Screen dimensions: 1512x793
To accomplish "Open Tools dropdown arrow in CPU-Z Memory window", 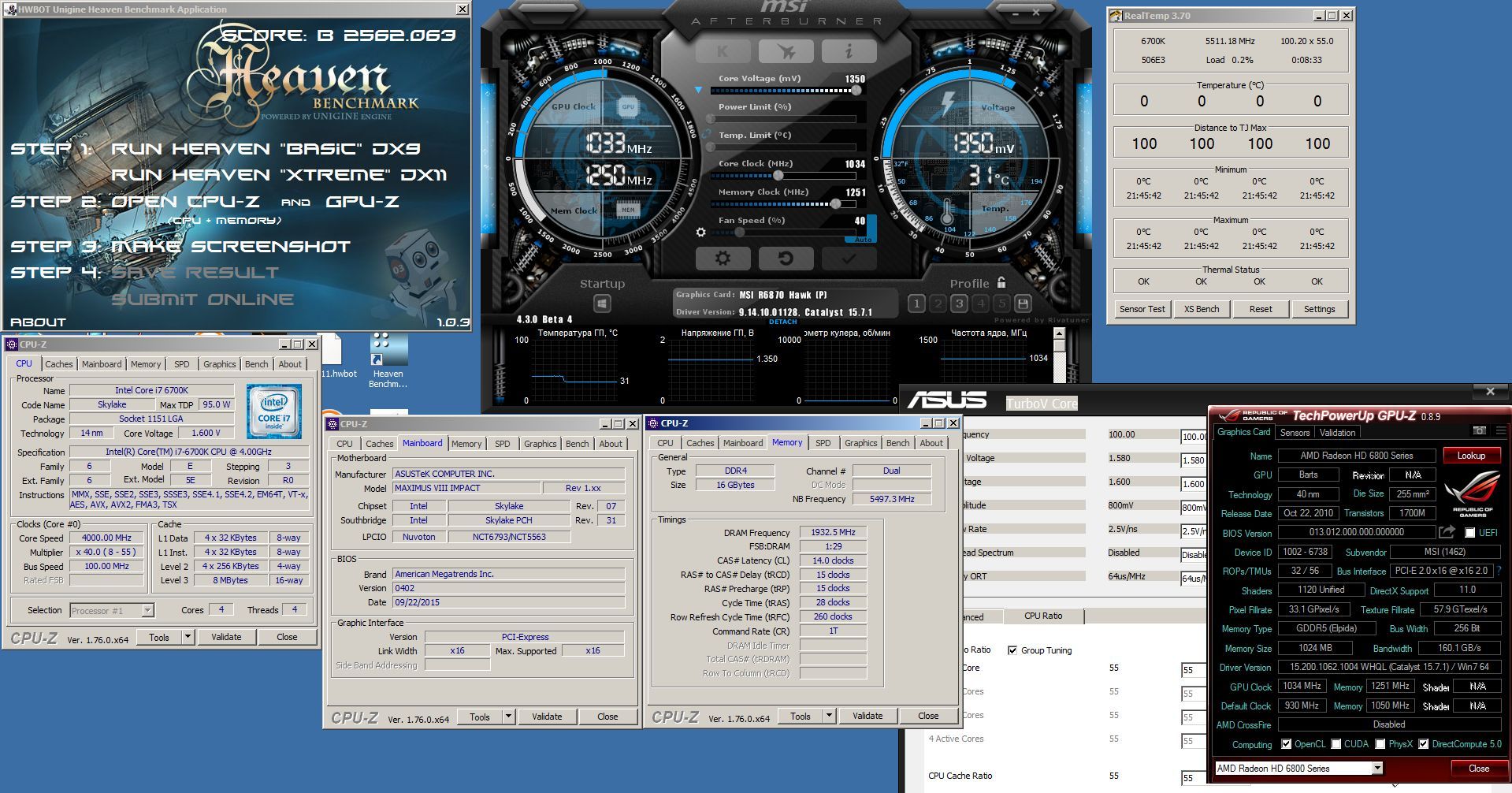I will 829,716.
